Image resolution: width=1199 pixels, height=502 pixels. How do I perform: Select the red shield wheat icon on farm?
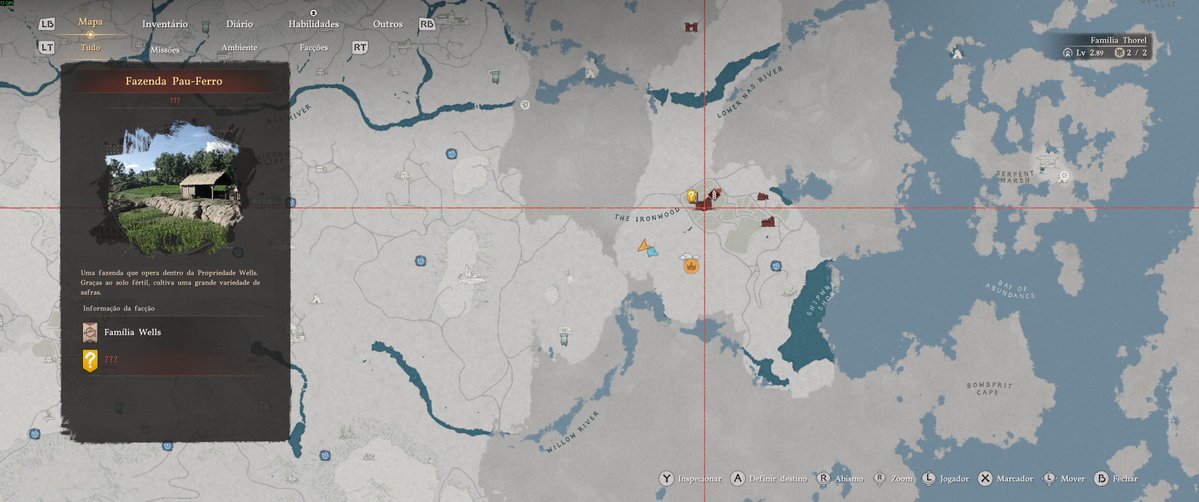(x=715, y=194)
